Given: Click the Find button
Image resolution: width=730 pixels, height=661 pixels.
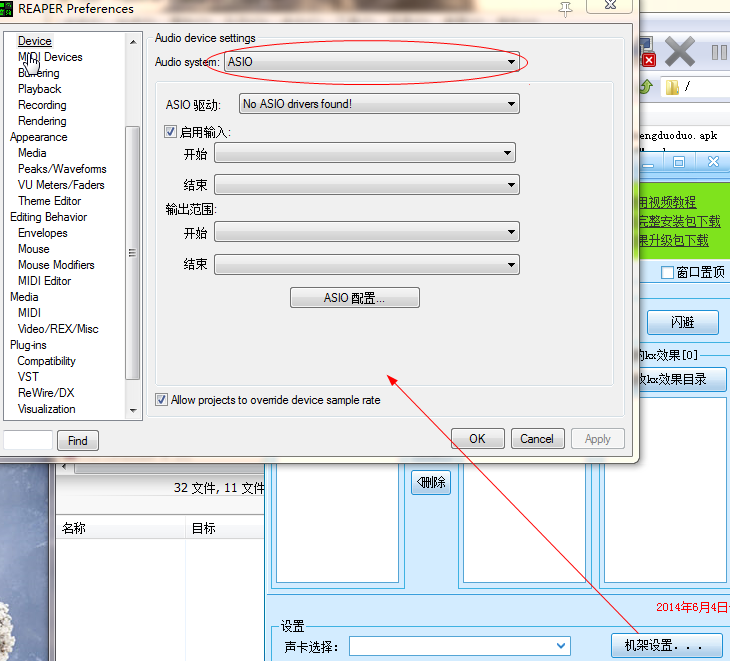Looking at the screenshot, I should click(x=78, y=441).
